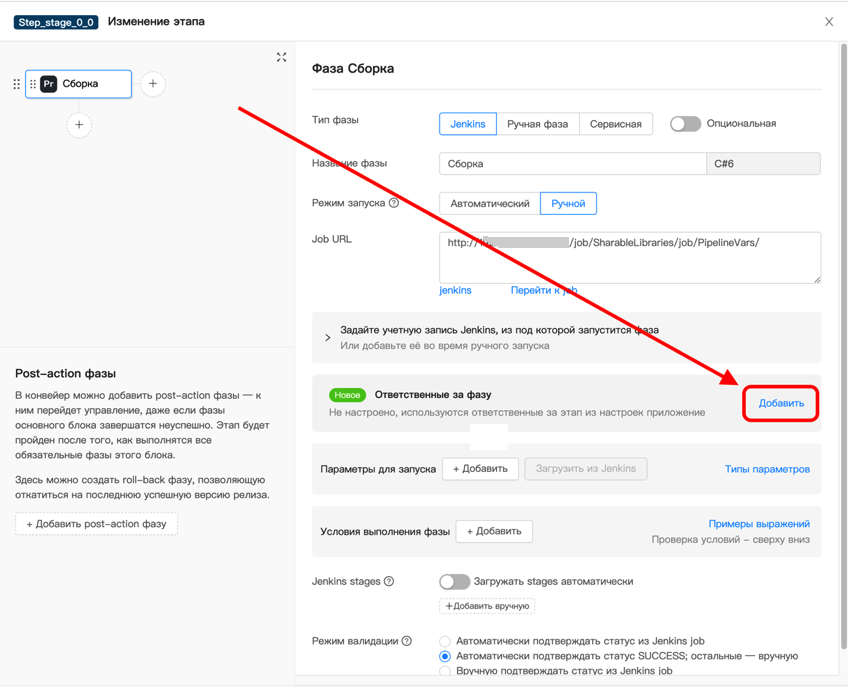Select Автоматически подтверждать статус из Jenkins job
Image resolution: width=848 pixels, height=688 pixels.
445,641
